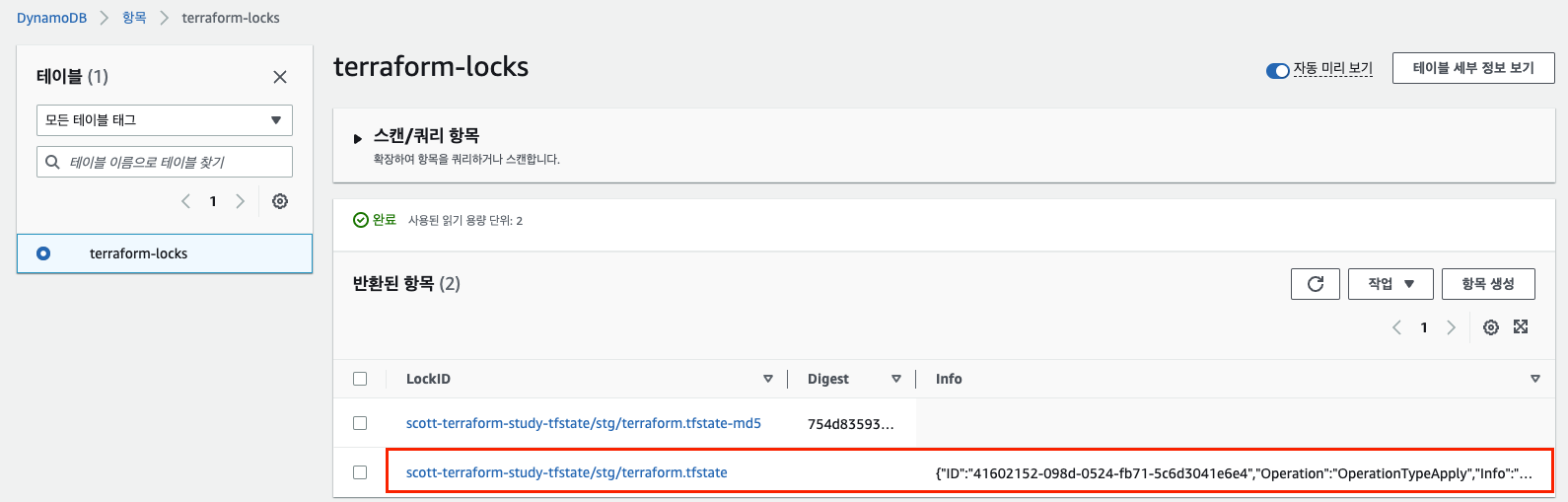The image size is (1568, 502).
Task: Refresh the returned items
Action: 1316,284
